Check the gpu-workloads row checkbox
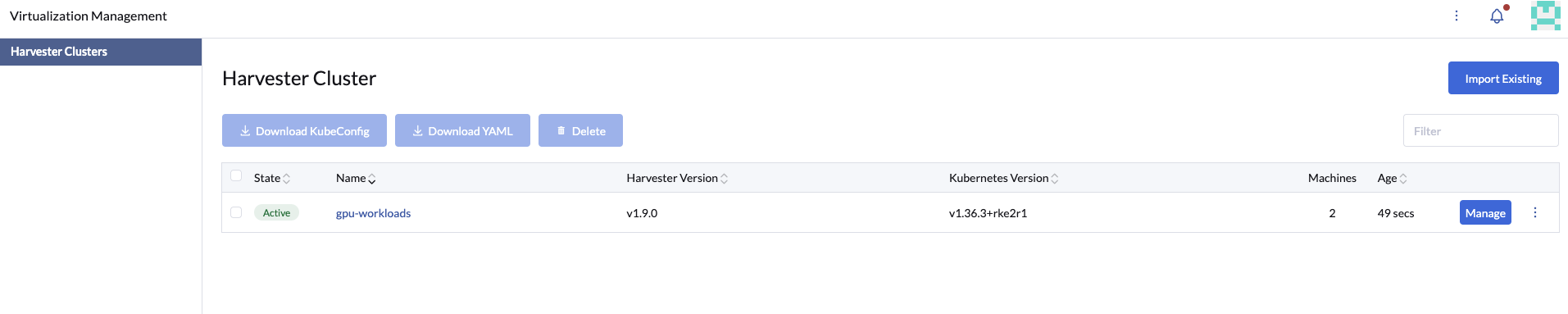 pyautogui.click(x=236, y=212)
